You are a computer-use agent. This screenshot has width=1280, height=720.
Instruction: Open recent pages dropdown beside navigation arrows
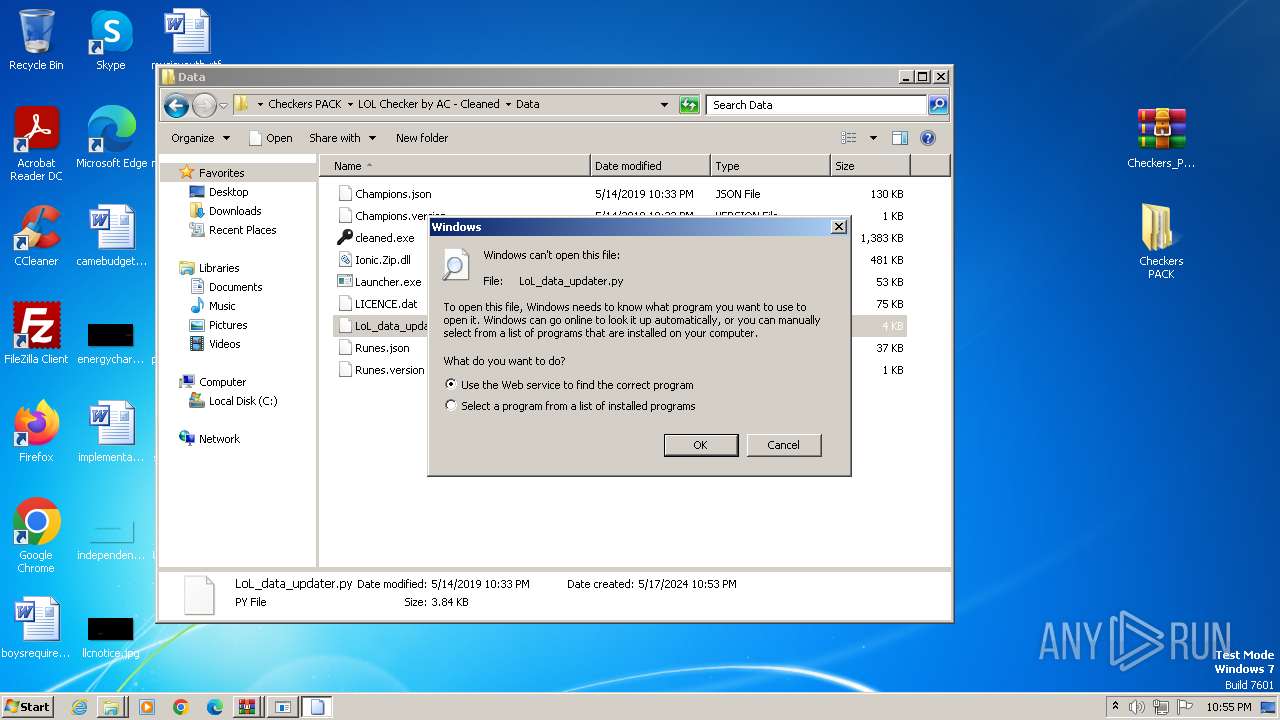224,104
